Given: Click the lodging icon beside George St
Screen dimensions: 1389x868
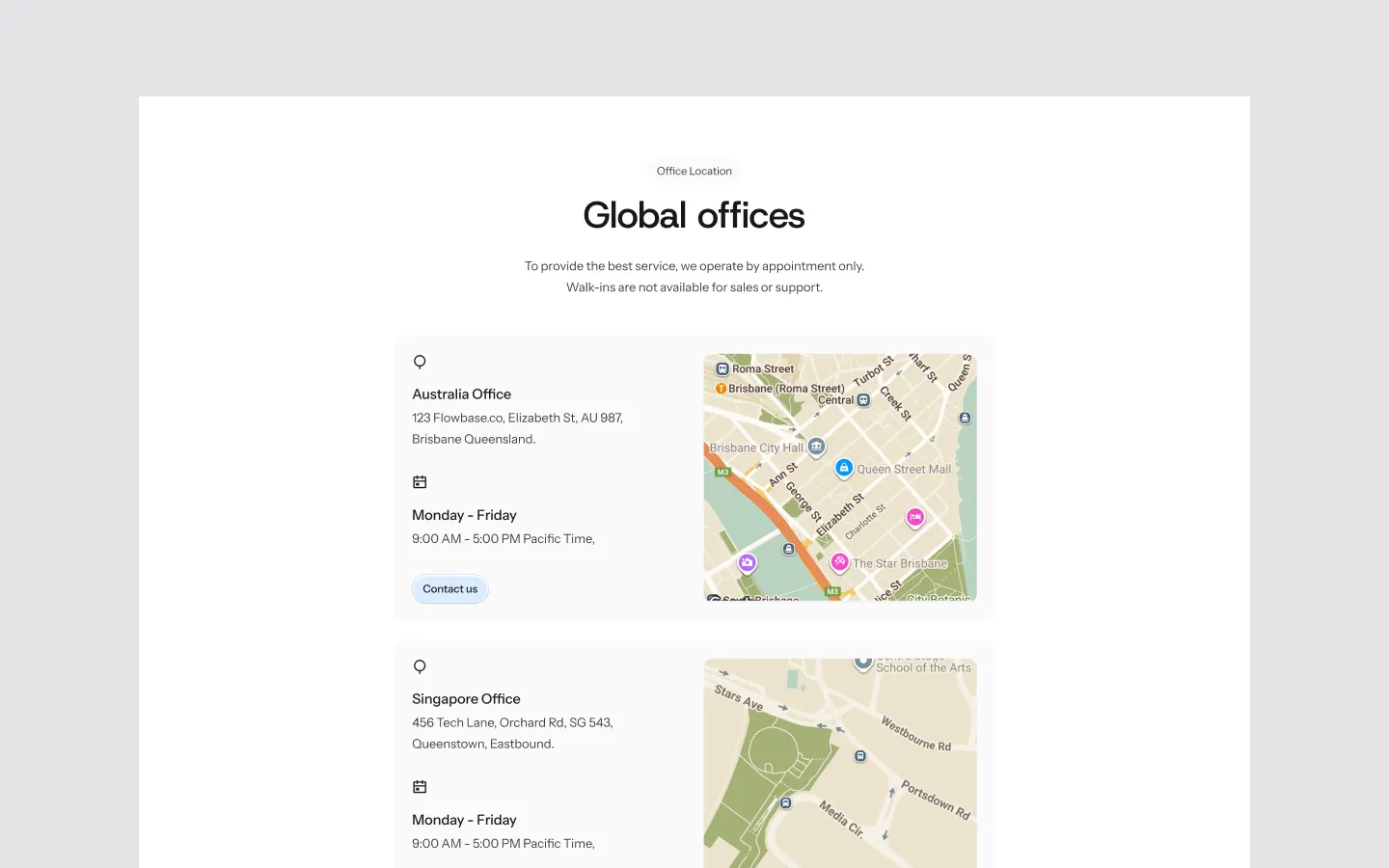Looking at the screenshot, I should tap(788, 547).
